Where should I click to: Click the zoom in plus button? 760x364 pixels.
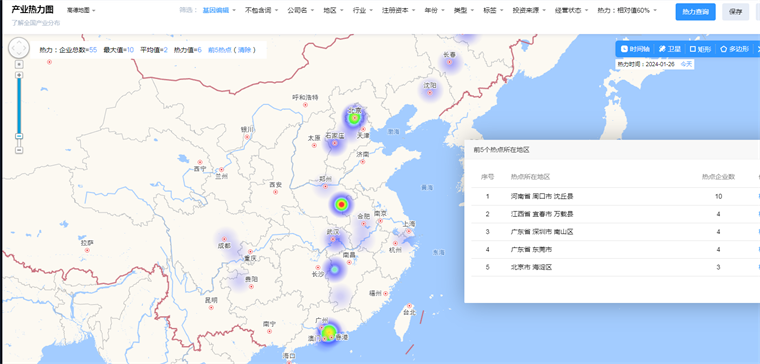pyautogui.click(x=19, y=75)
